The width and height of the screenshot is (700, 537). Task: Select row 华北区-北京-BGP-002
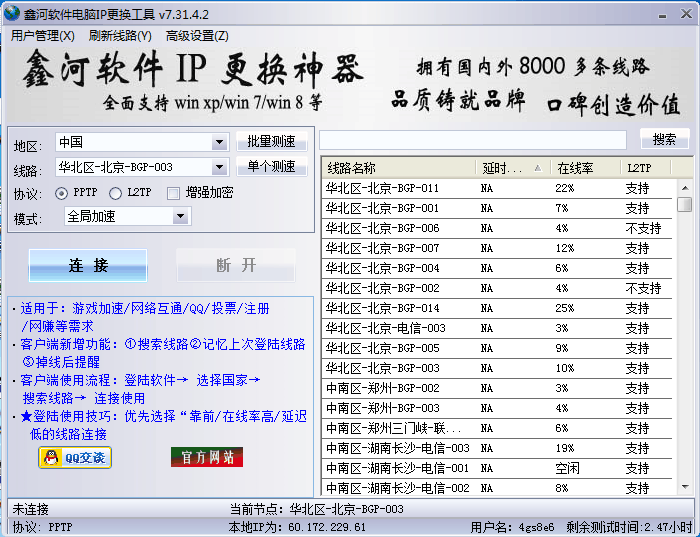tap(497, 288)
